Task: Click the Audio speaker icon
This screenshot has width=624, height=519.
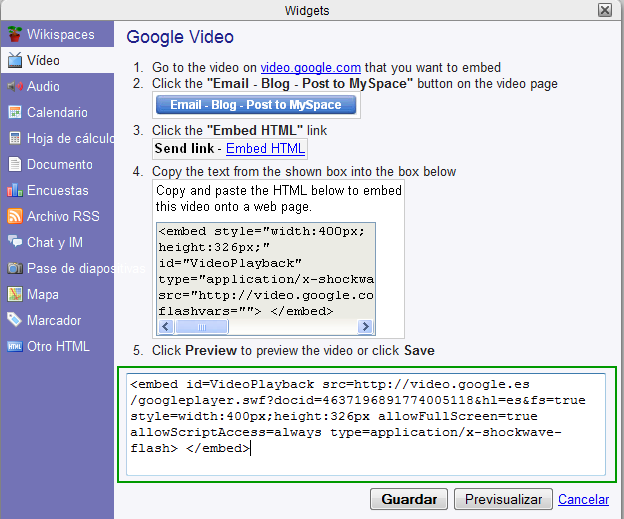Action: tap(15, 86)
